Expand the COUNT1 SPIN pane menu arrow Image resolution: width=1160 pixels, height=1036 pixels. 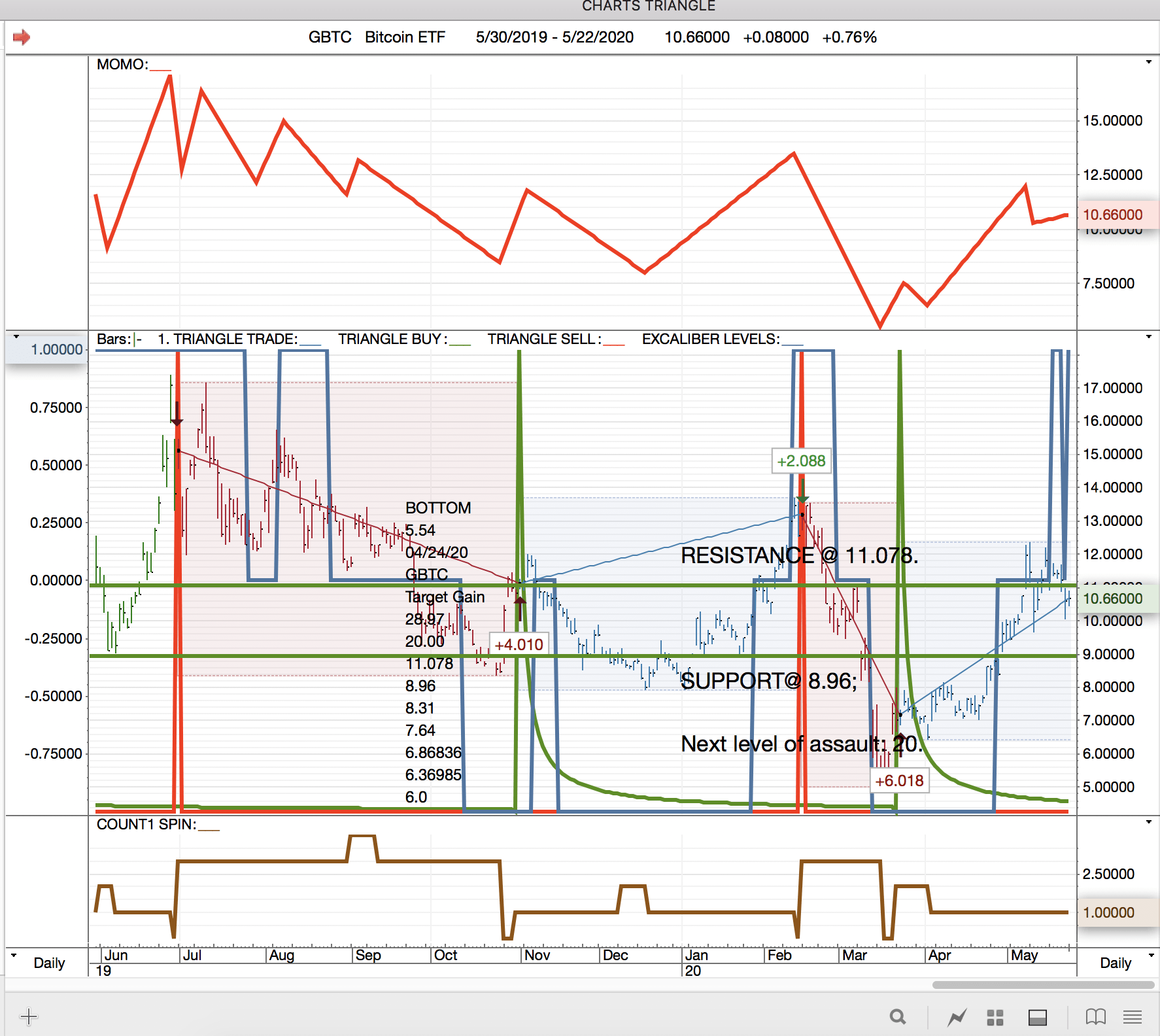click(1149, 822)
